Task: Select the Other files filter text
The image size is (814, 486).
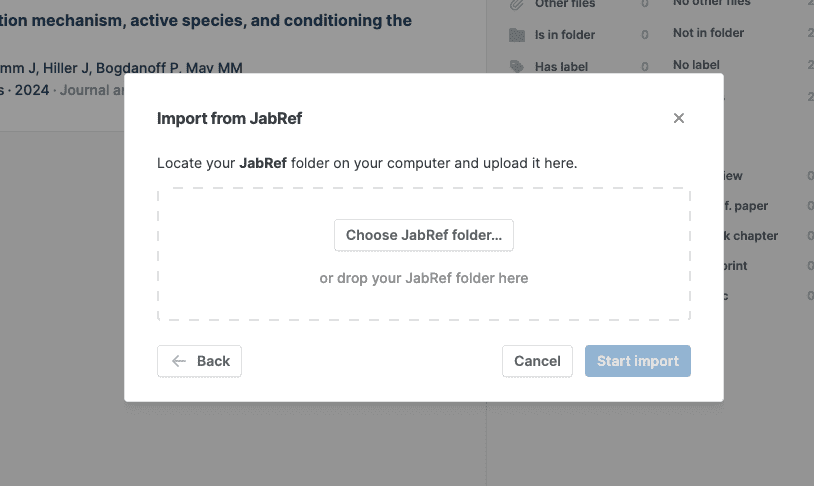Action: [565, 5]
